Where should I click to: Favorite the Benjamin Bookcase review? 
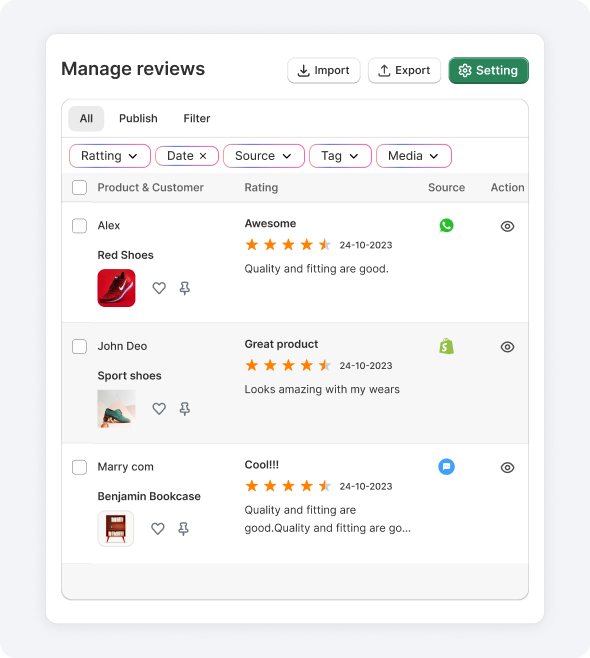pos(158,529)
